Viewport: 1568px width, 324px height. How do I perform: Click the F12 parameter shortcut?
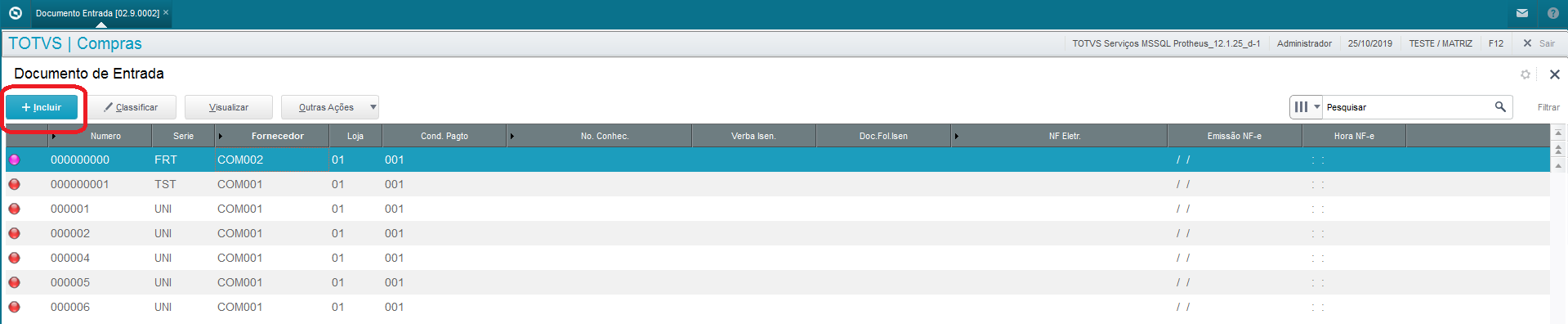1496,43
